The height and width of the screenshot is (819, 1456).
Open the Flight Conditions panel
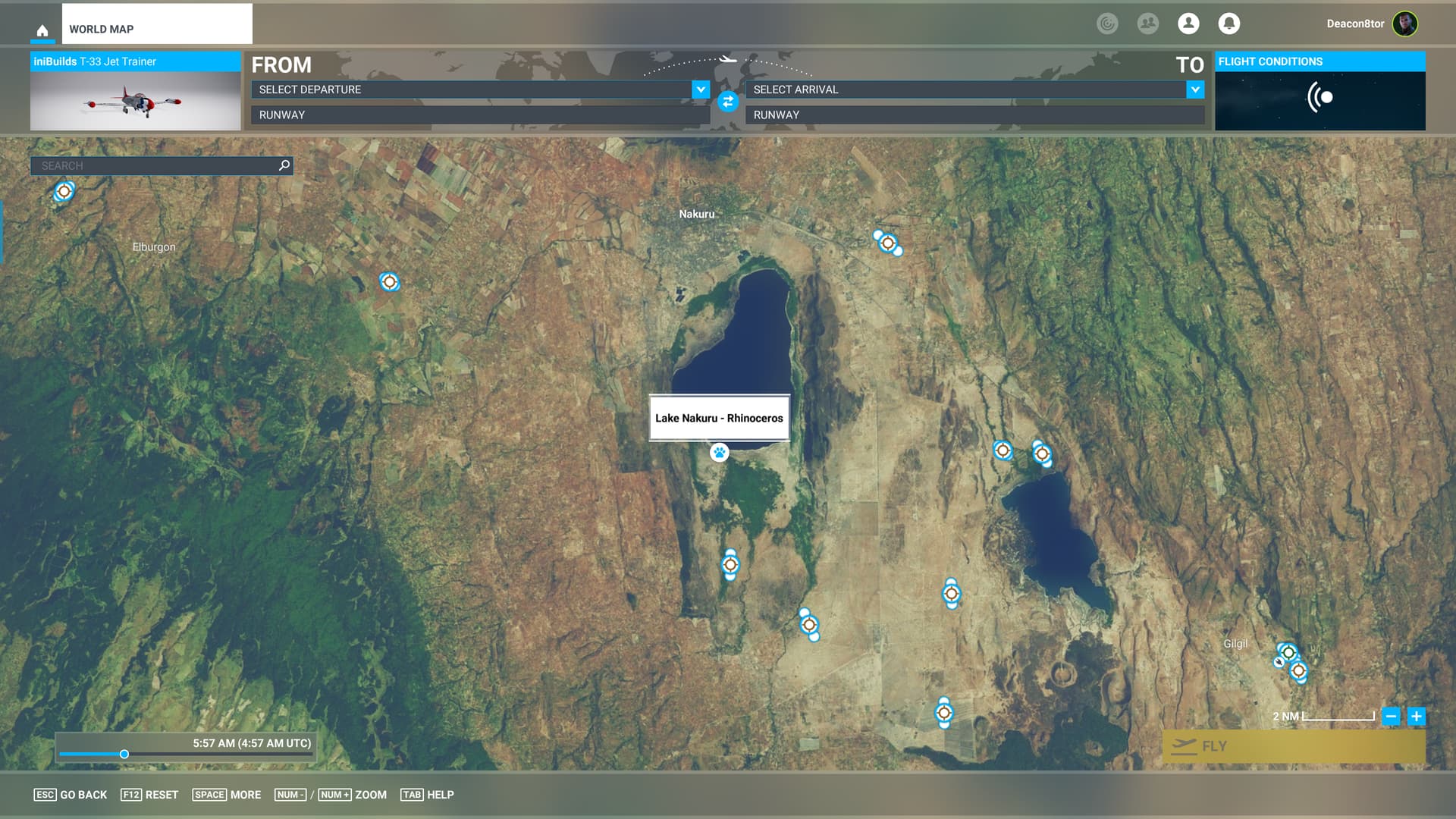pyautogui.click(x=1319, y=91)
